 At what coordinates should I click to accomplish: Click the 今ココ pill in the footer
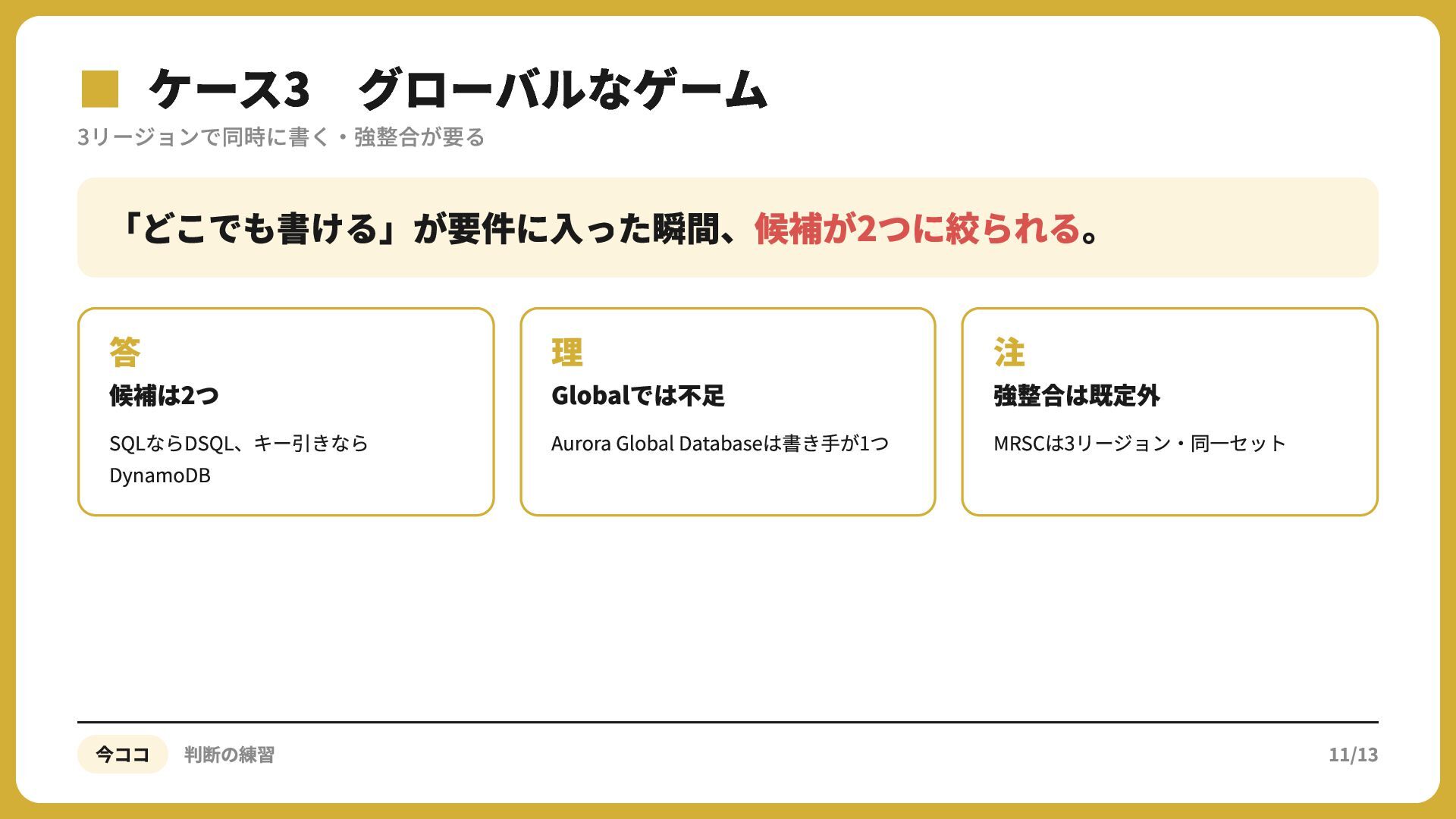pyautogui.click(x=122, y=755)
